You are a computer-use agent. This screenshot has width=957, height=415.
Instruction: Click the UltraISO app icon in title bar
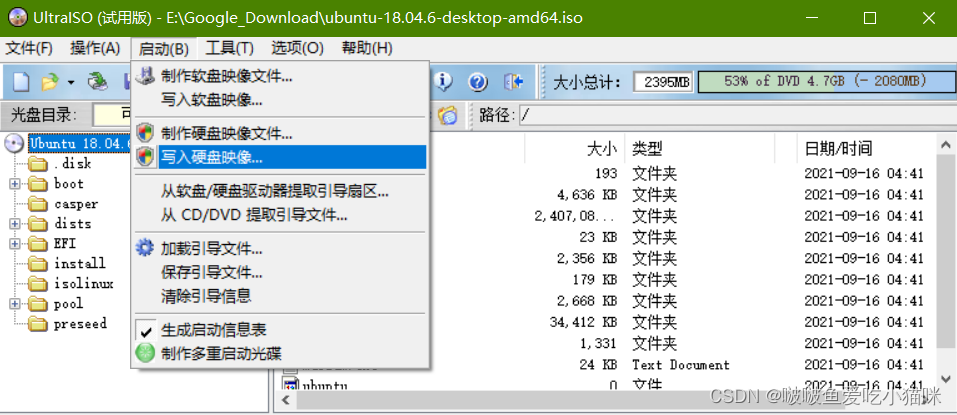pos(17,18)
